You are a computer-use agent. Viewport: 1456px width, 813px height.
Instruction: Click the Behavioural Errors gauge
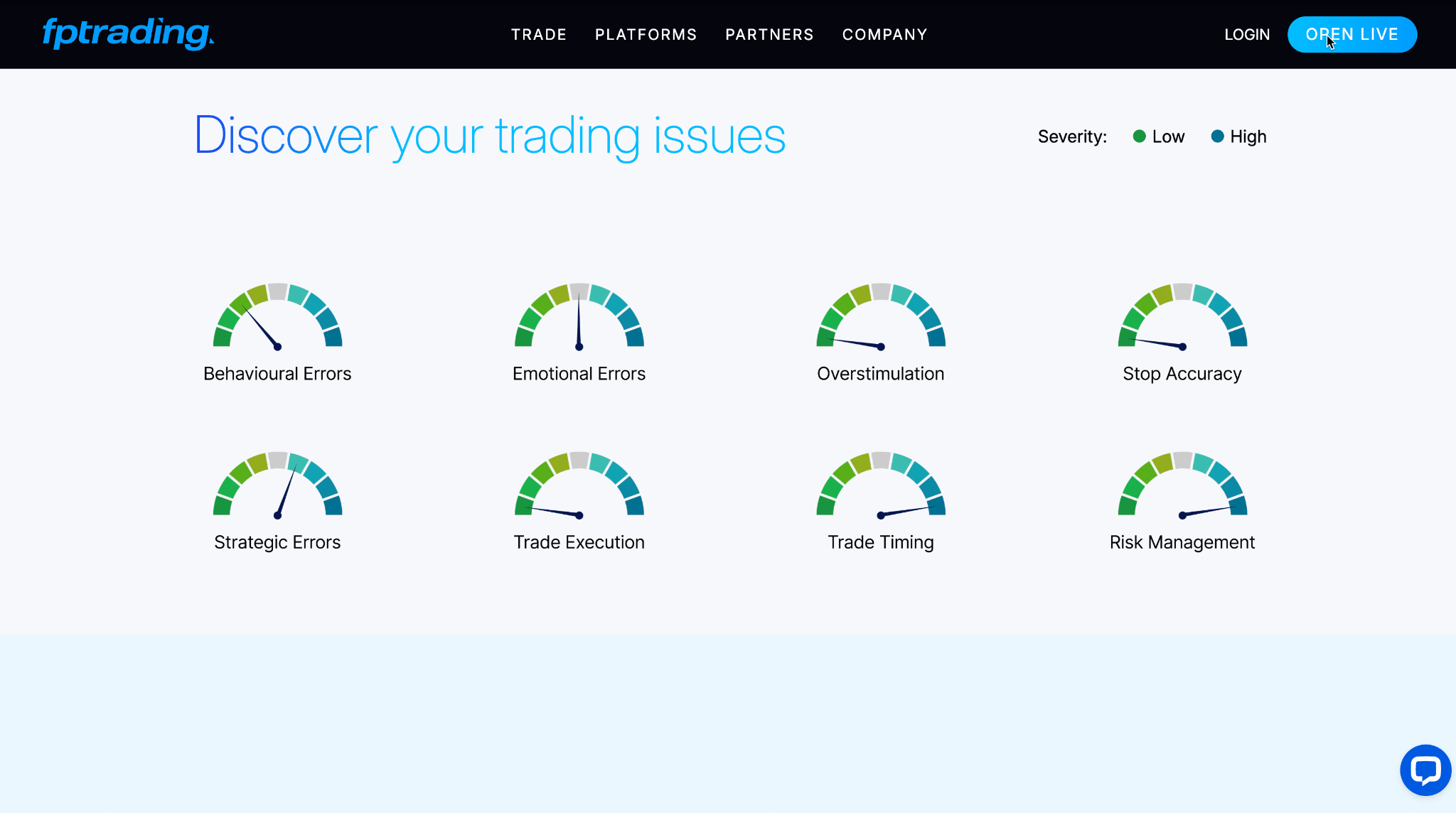pos(278,316)
